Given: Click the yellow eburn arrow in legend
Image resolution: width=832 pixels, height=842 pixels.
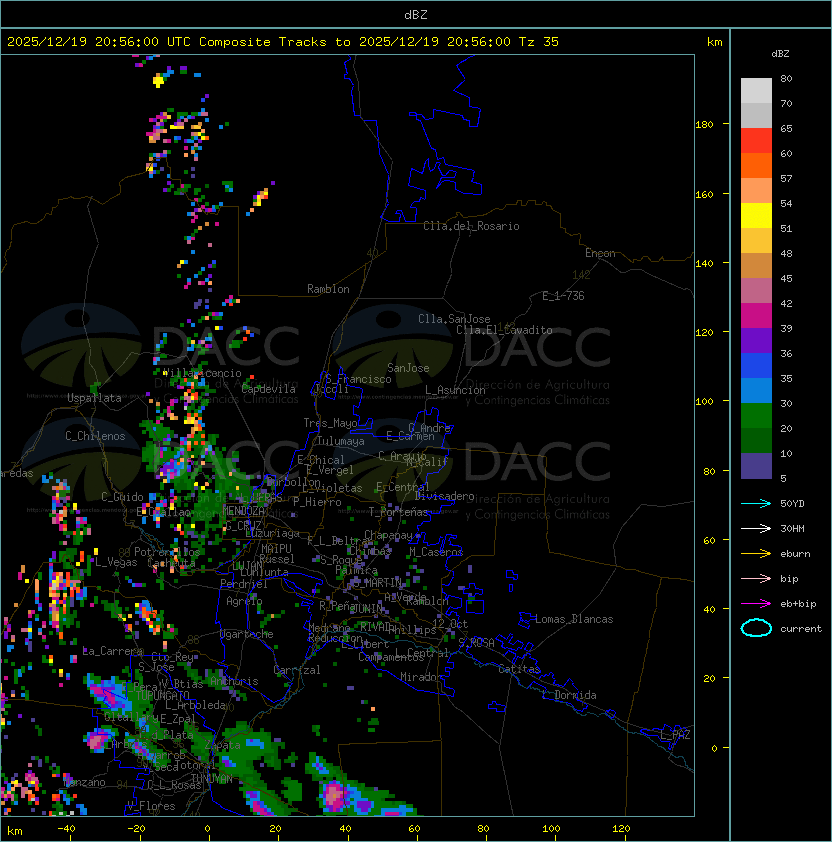Looking at the screenshot, I should (756, 554).
